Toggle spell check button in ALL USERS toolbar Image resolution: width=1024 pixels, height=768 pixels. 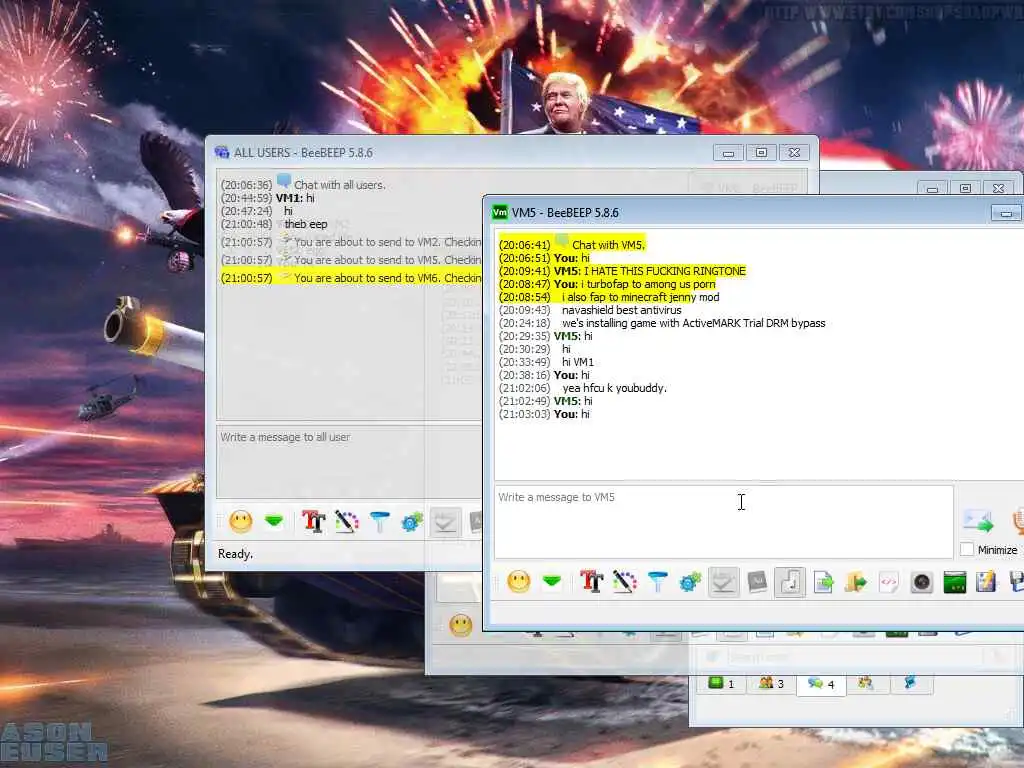(445, 522)
